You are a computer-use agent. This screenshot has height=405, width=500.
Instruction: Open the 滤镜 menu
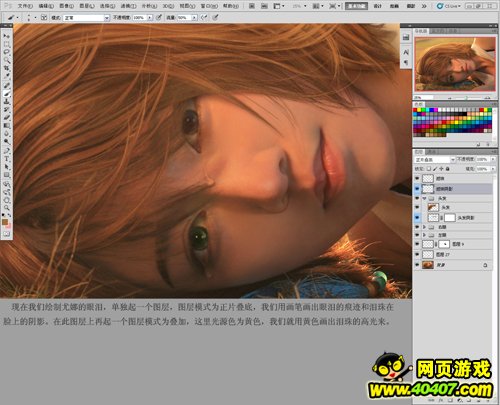[x=128, y=6]
